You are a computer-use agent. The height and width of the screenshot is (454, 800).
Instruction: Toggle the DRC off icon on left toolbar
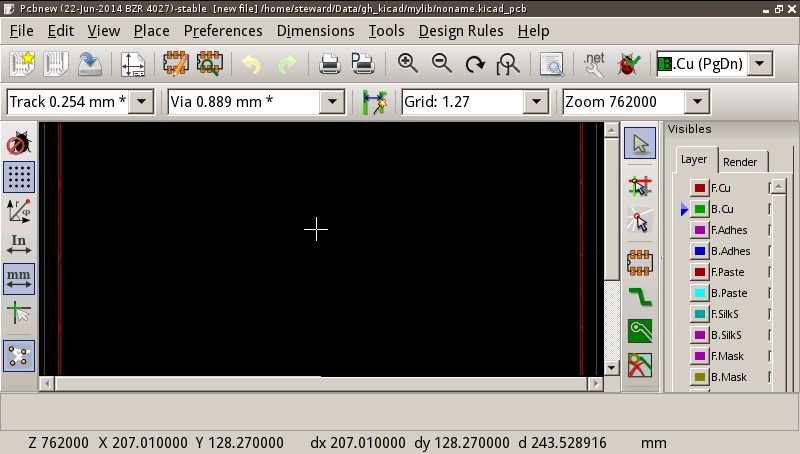point(19,143)
